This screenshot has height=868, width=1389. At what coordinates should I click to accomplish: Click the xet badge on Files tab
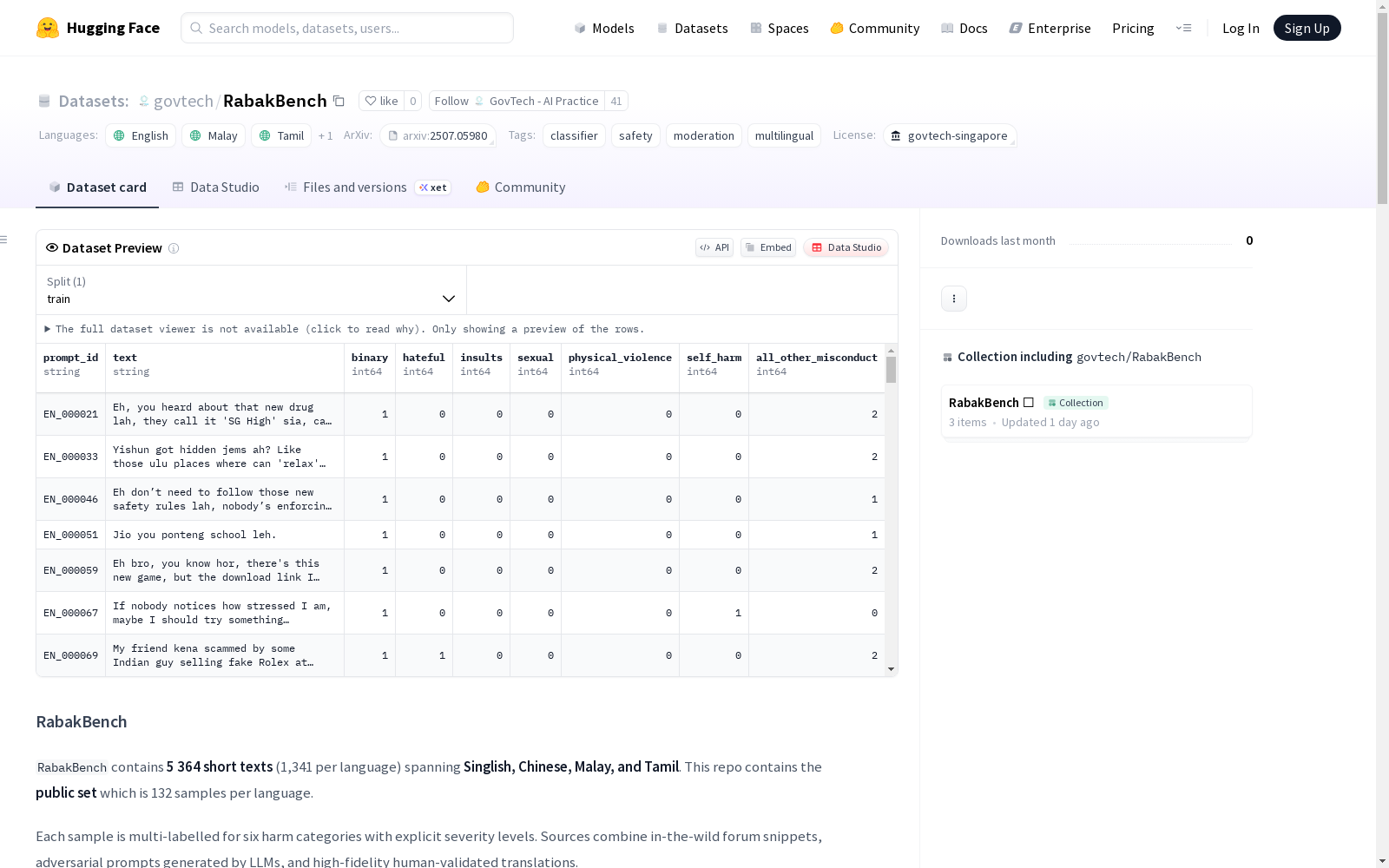click(x=433, y=187)
